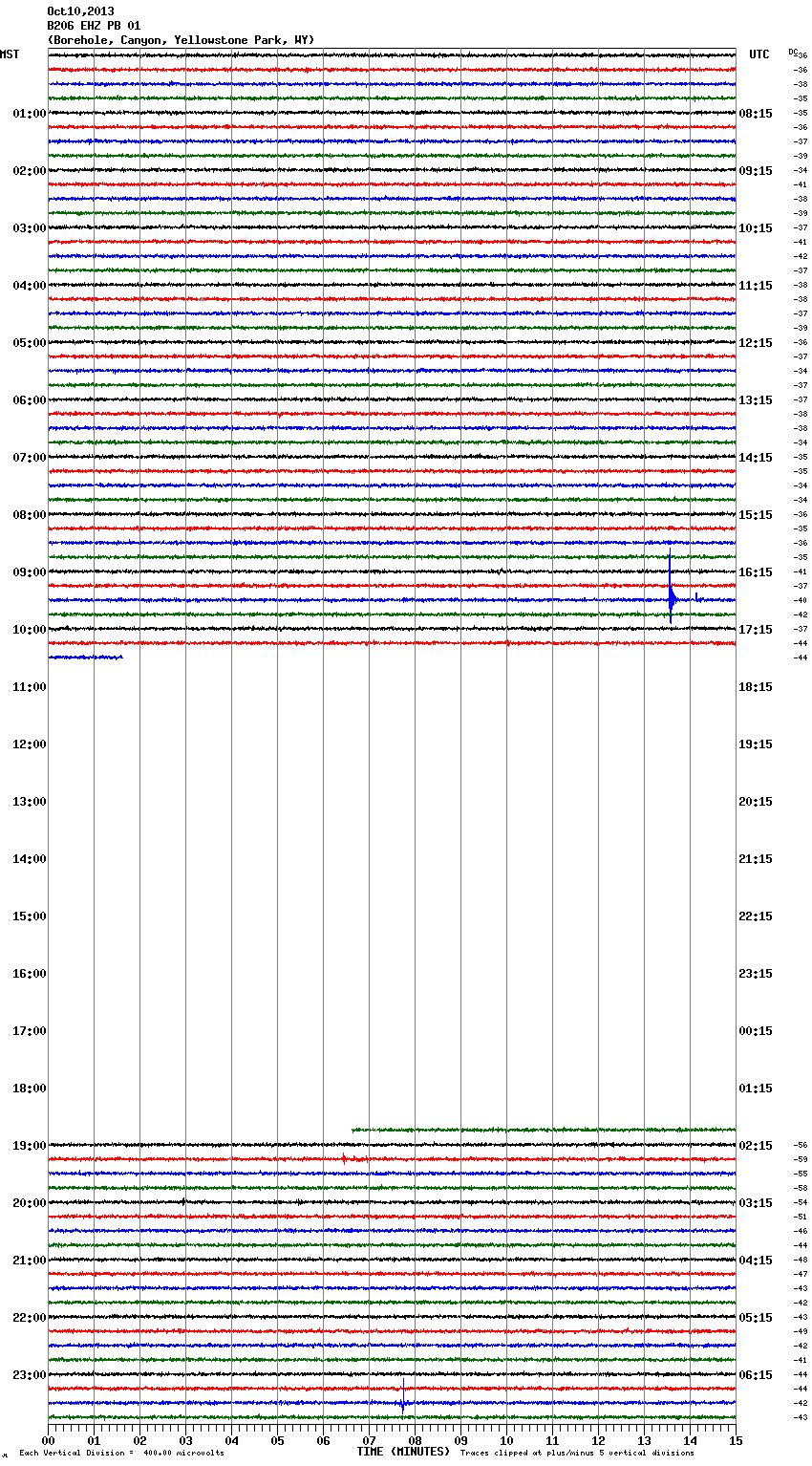Screen dimensions: 812x1466
Task: Click minute 05 on the bottom axis
Action: [x=277, y=1440]
